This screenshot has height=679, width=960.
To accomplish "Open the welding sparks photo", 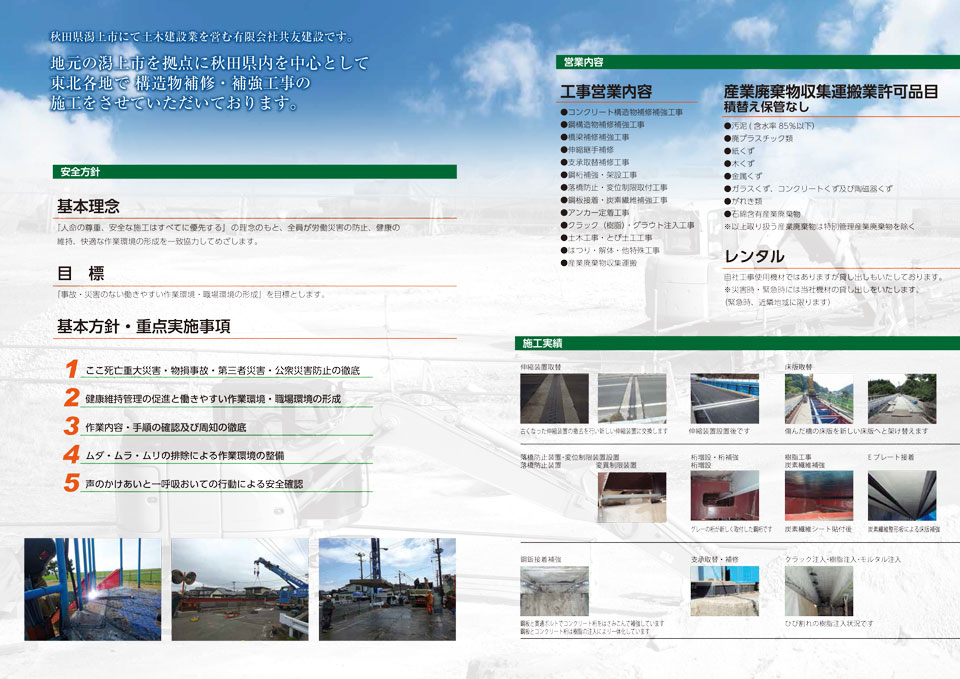I will click(x=93, y=588).
